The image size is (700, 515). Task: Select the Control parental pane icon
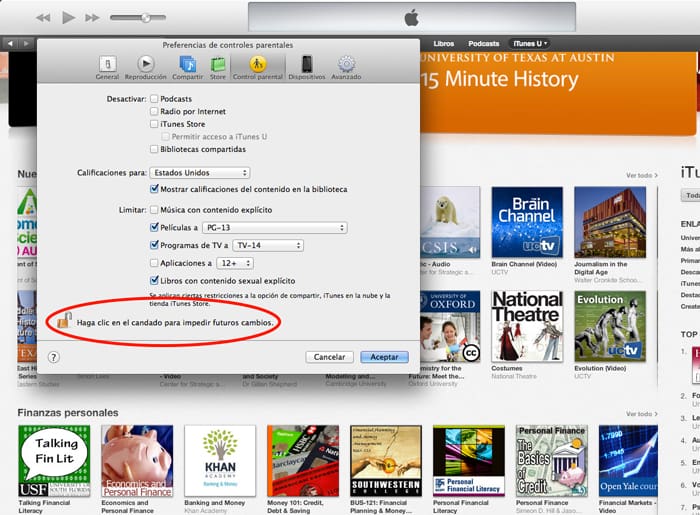pos(258,67)
